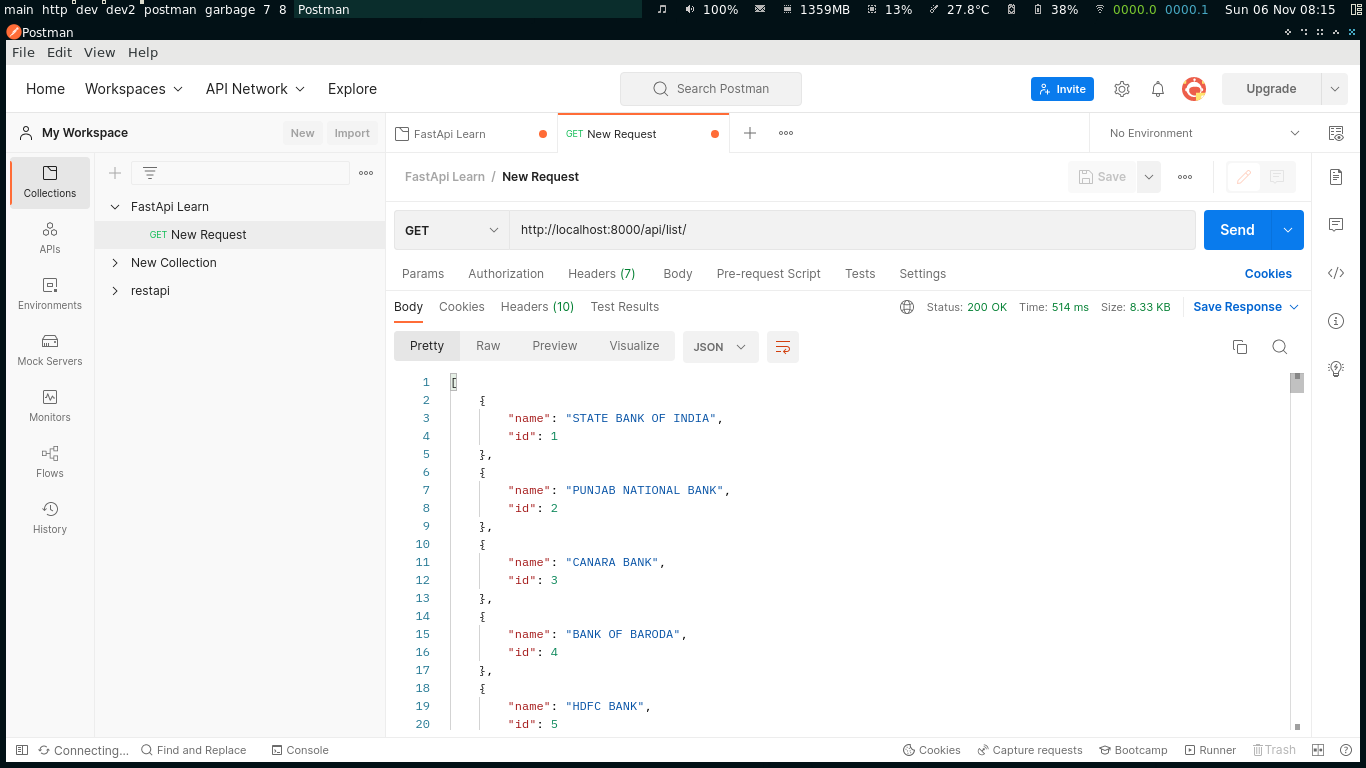
Task: Open Mock Servers in the sidebar
Action: (50, 350)
